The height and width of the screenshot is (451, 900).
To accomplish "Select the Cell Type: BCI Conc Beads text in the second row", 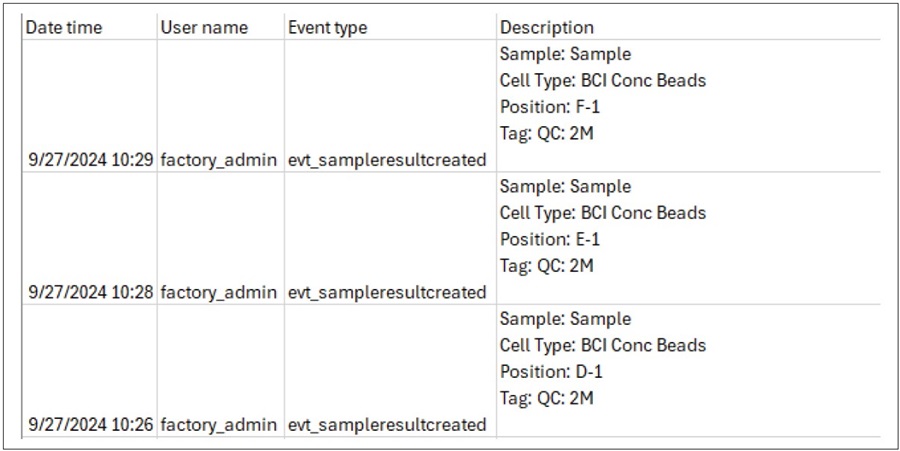I will point(603,213).
